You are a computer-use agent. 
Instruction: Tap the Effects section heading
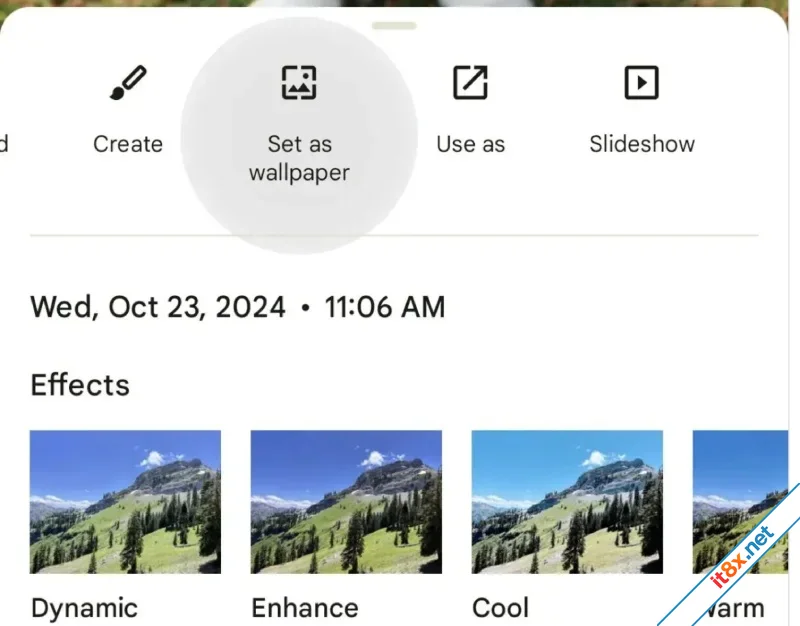pyautogui.click(x=80, y=385)
